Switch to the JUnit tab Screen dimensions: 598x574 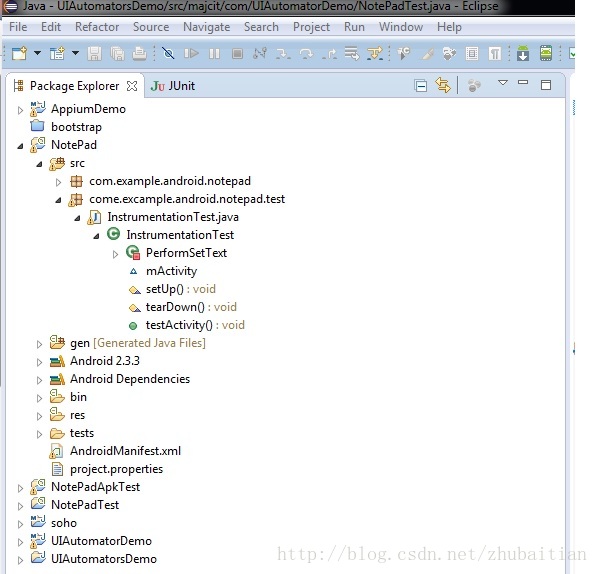coord(173,86)
